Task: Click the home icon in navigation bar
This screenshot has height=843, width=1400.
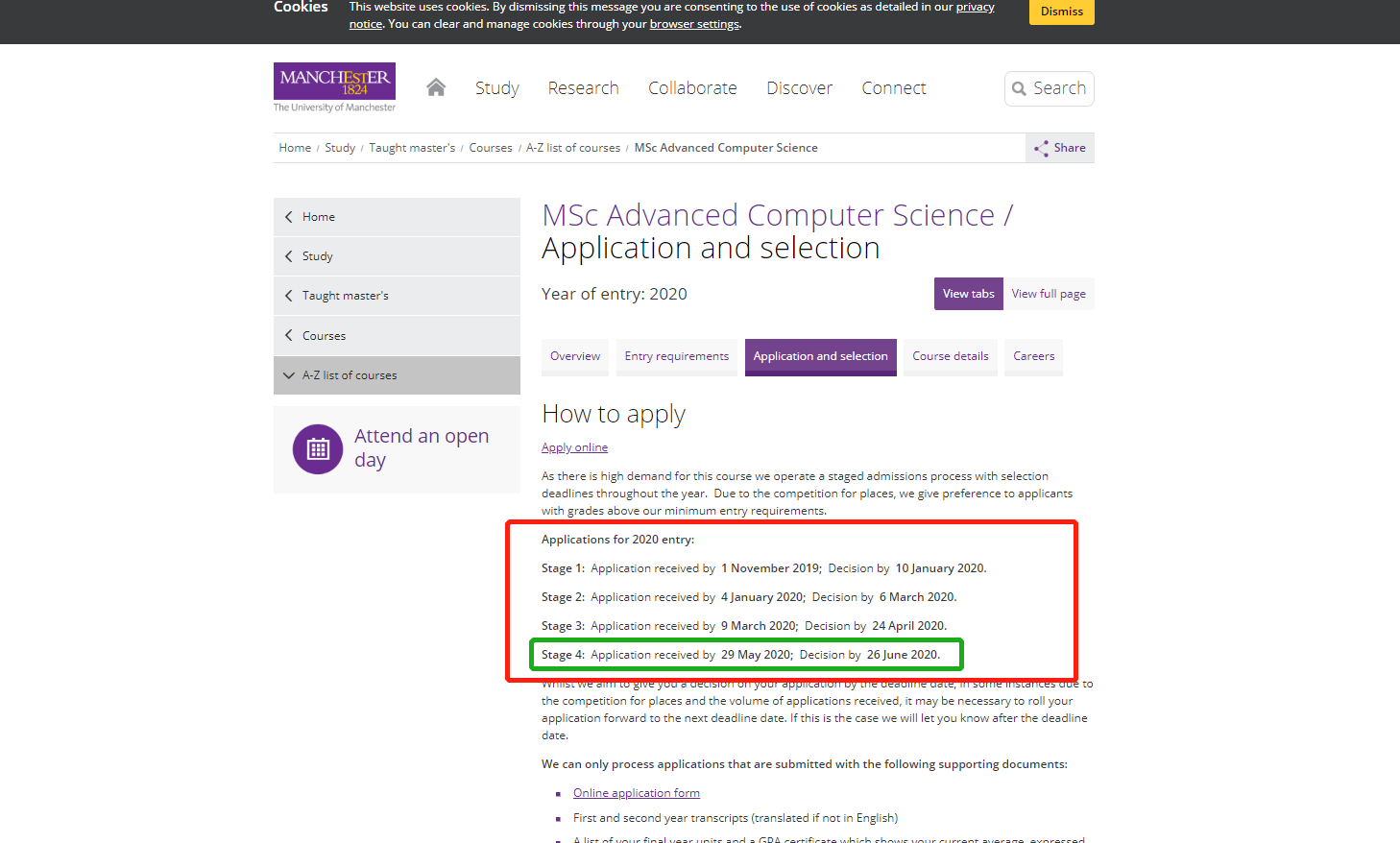Action: point(436,87)
